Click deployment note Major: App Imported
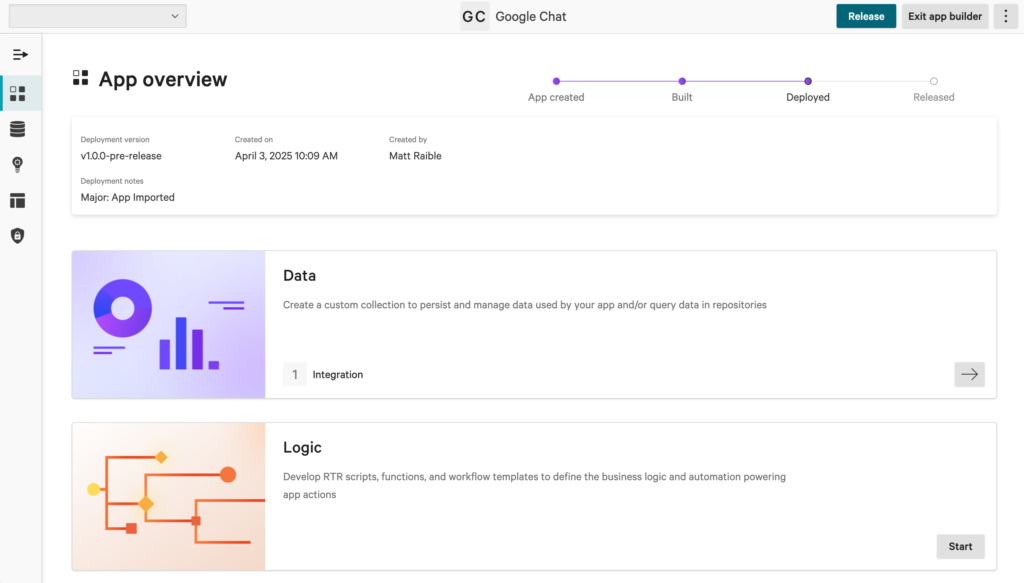Image resolution: width=1024 pixels, height=583 pixels. click(x=127, y=197)
